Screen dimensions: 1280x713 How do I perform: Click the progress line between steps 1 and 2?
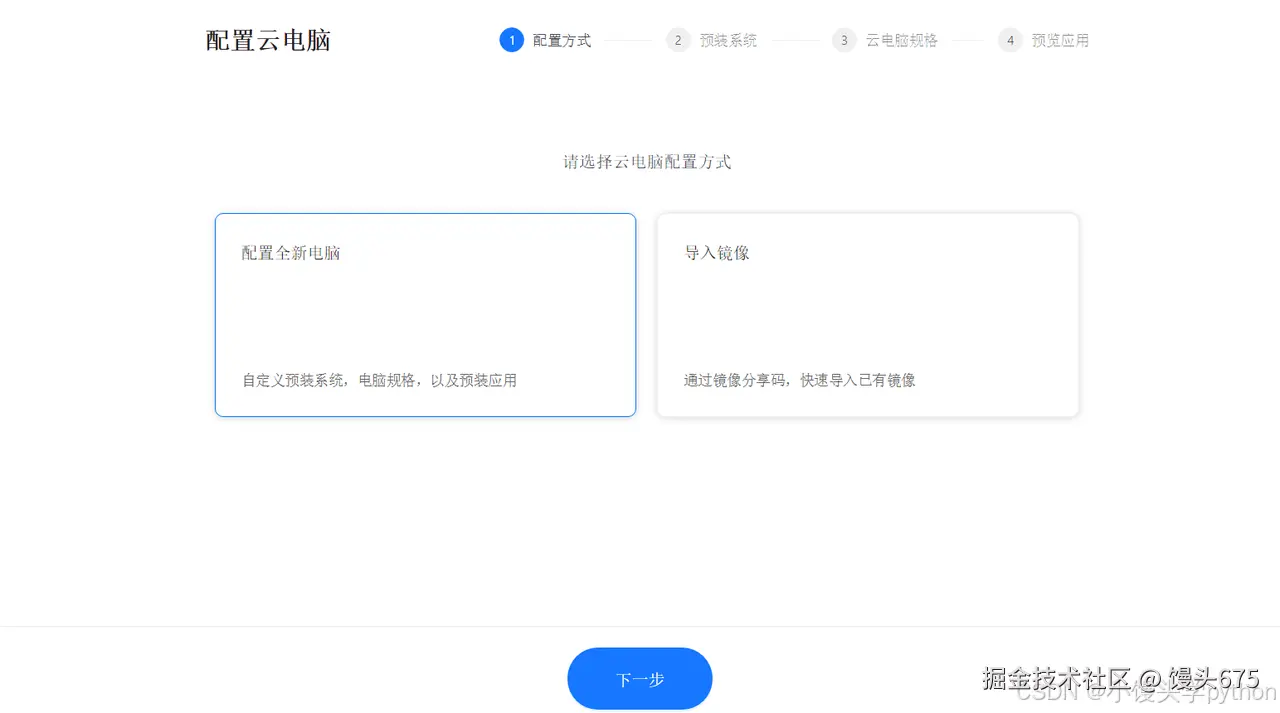click(630, 40)
